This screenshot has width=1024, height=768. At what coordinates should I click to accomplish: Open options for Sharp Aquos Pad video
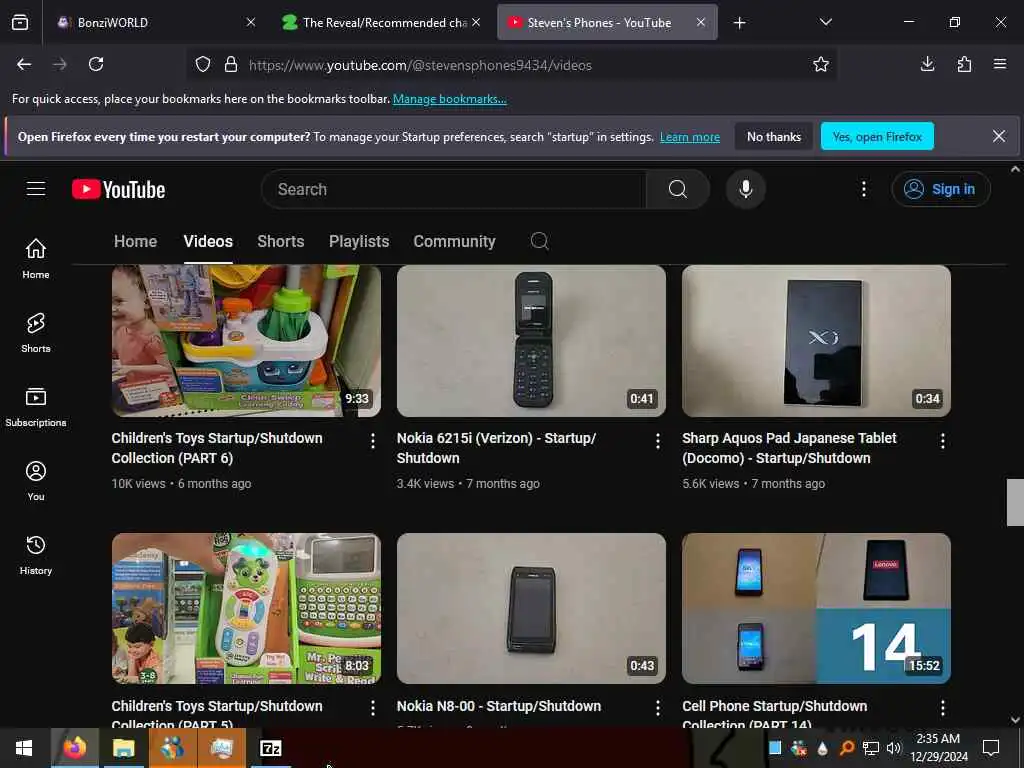(942, 441)
